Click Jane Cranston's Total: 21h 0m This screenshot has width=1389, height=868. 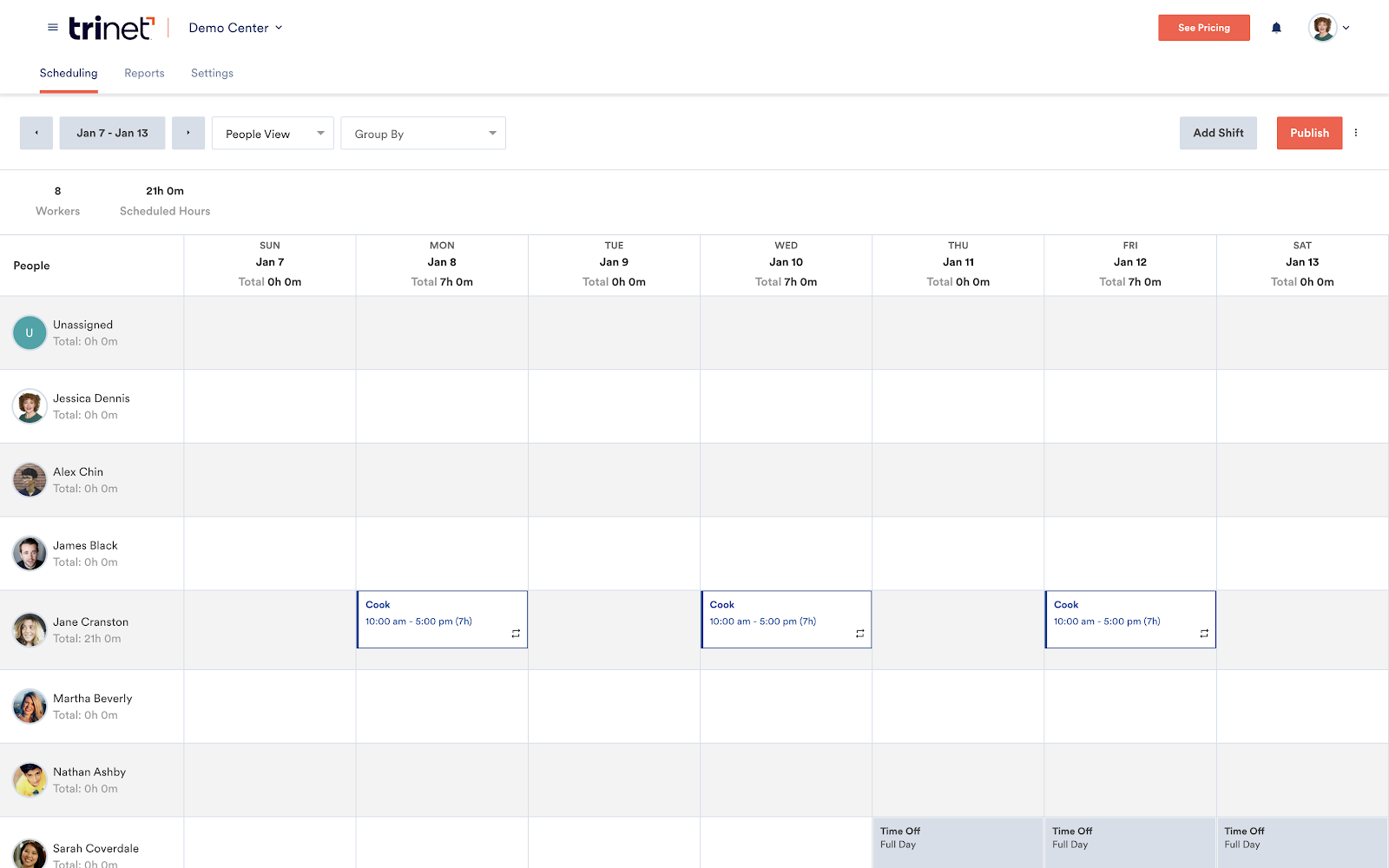point(87,639)
